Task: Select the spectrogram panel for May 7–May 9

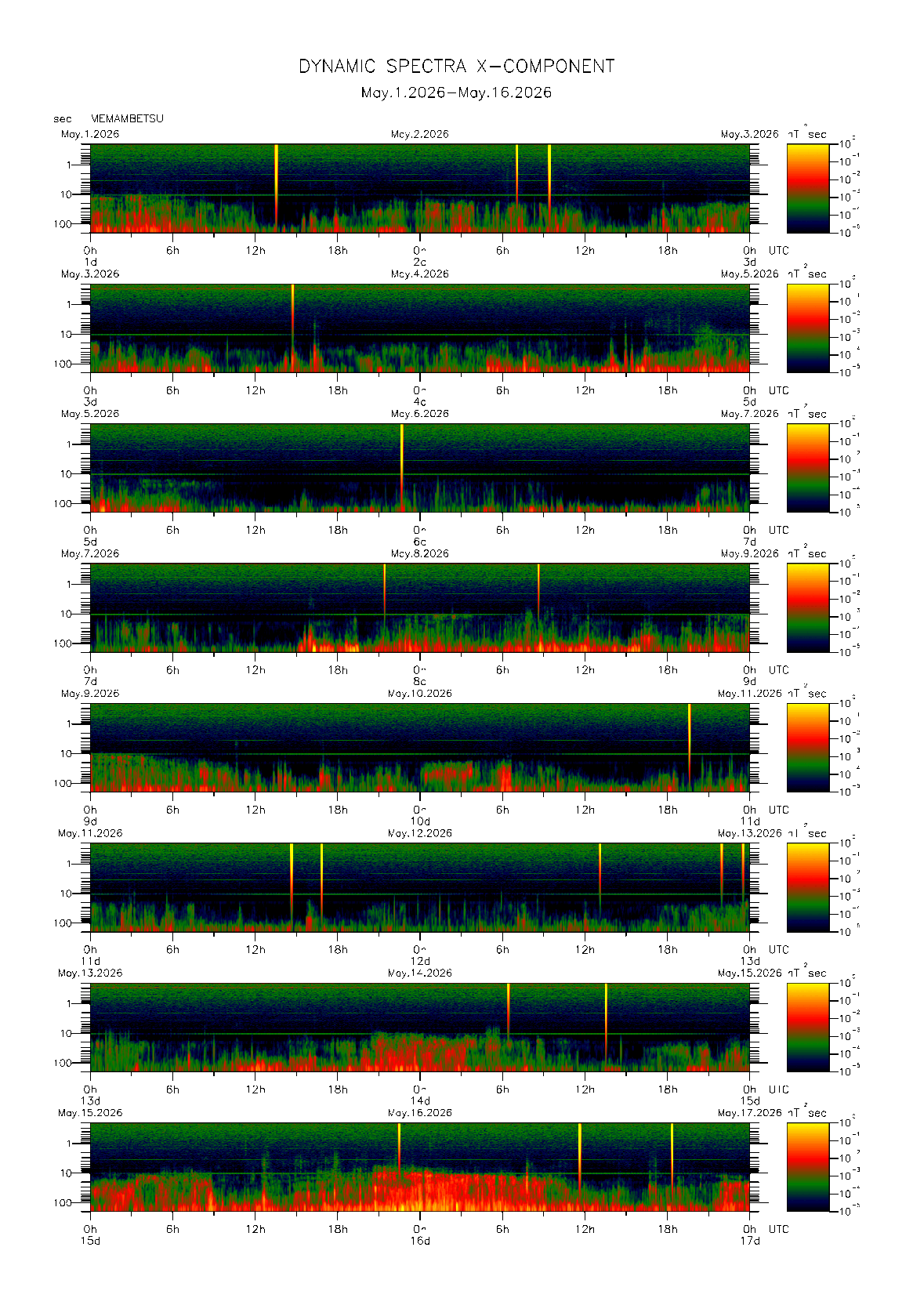Action: coord(420,607)
